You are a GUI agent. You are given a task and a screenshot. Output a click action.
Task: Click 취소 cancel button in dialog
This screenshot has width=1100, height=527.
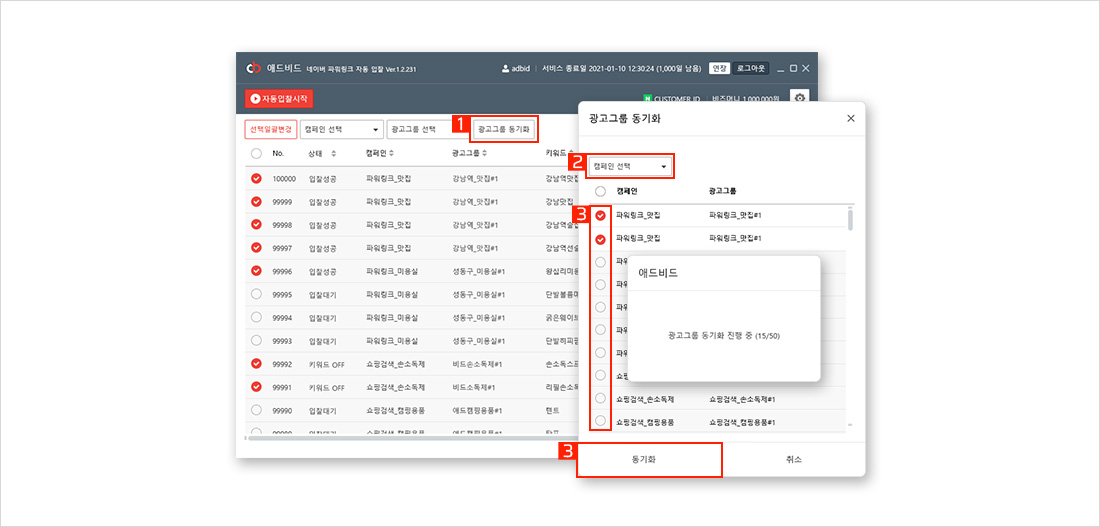(793, 460)
